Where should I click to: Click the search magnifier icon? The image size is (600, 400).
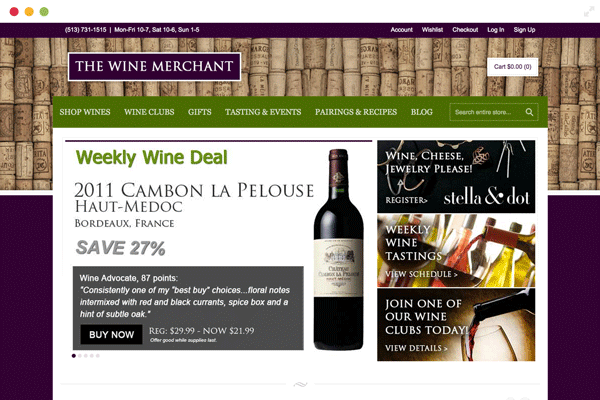(x=529, y=112)
